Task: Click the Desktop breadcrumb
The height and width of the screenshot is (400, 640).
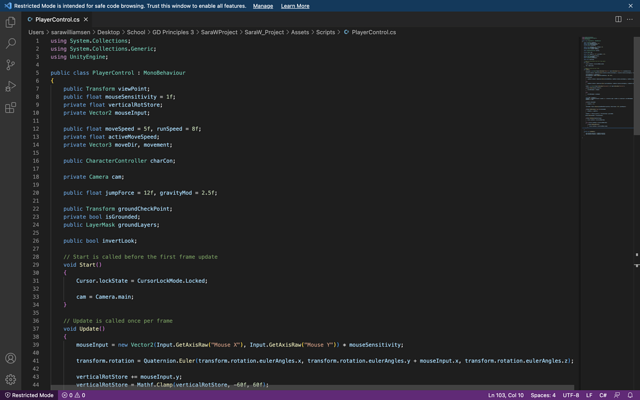Action: pyautogui.click(x=109, y=32)
